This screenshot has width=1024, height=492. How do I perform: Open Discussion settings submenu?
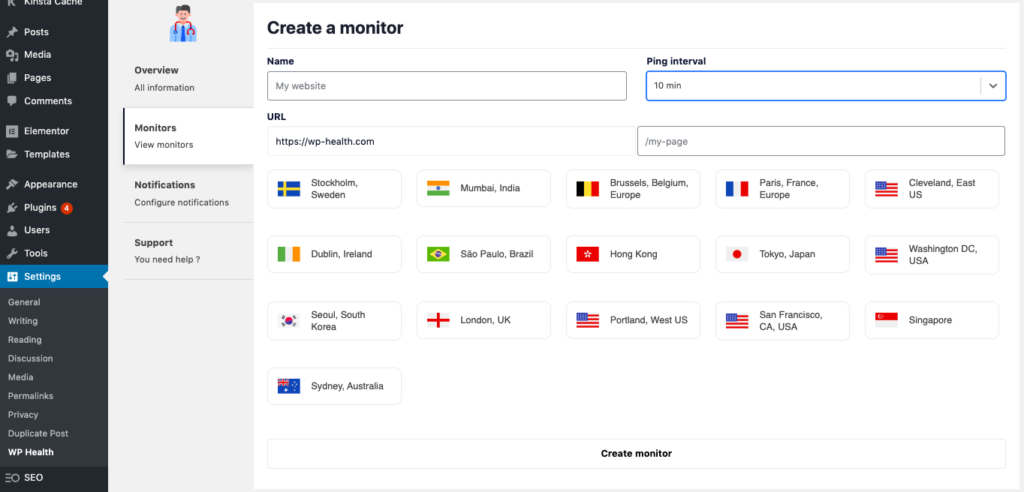point(31,359)
